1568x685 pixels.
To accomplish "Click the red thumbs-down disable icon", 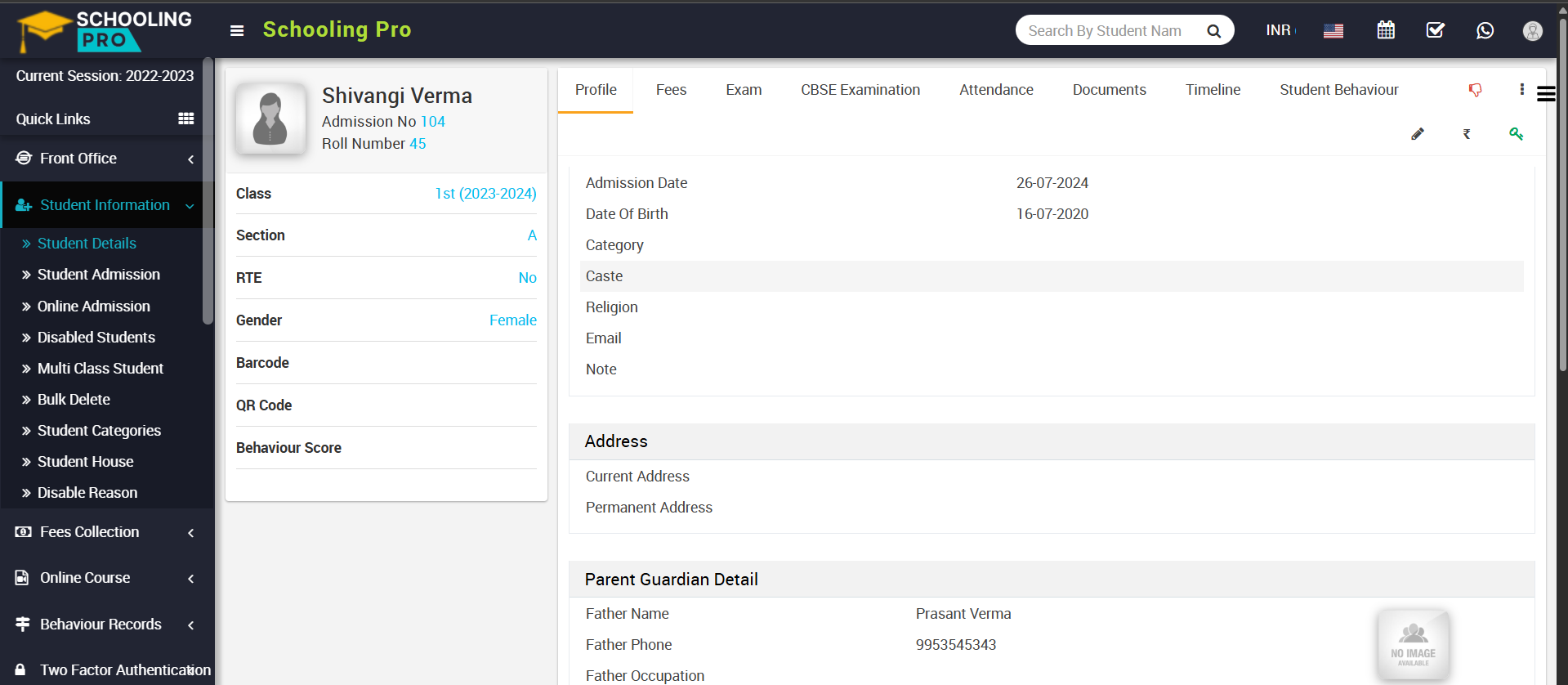I will click(1475, 90).
